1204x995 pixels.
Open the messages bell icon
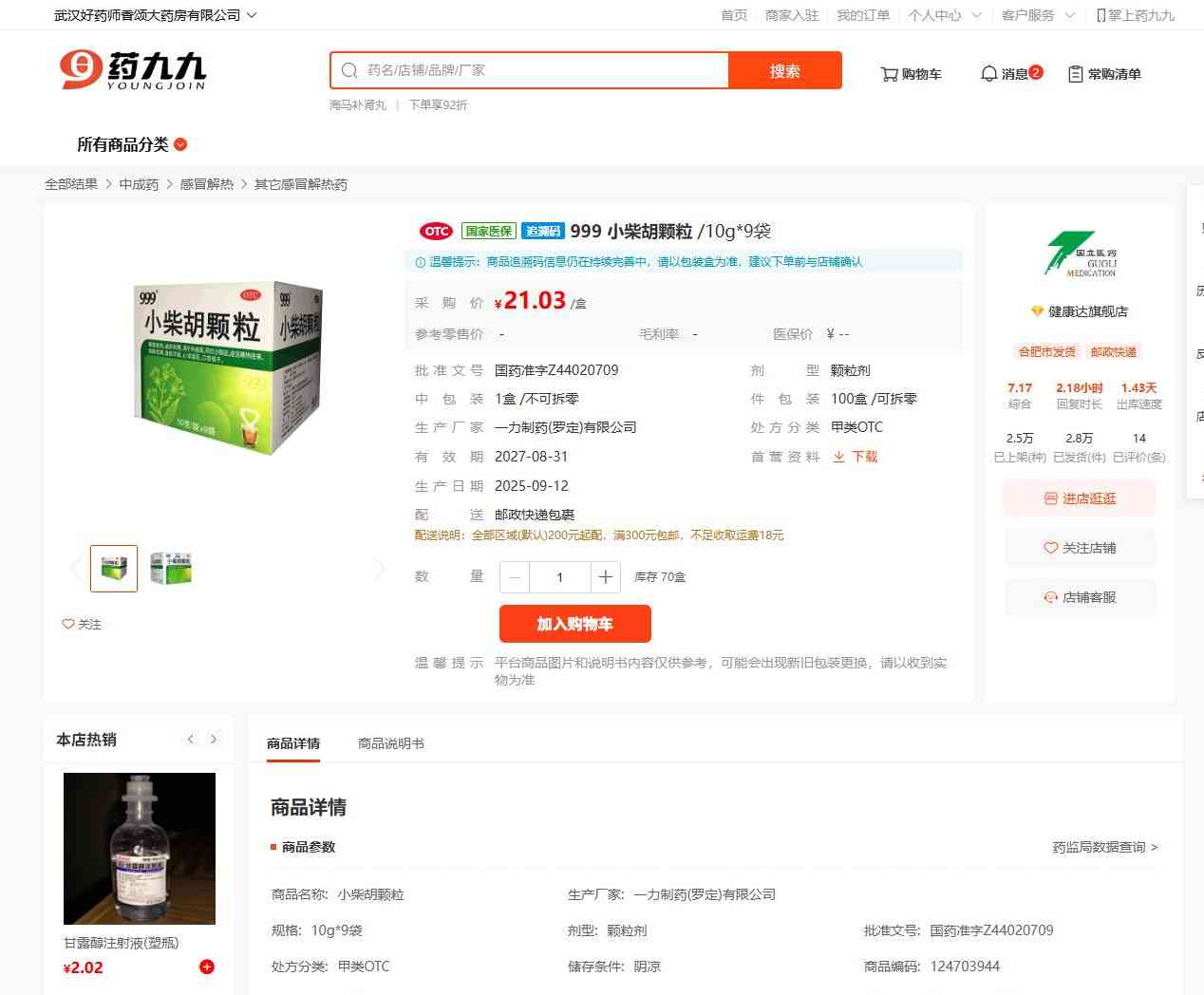pyautogui.click(x=988, y=74)
